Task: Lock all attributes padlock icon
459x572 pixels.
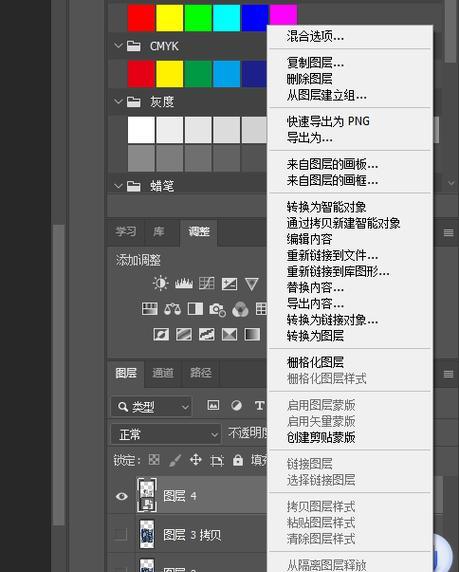Action: pyautogui.click(x=238, y=460)
